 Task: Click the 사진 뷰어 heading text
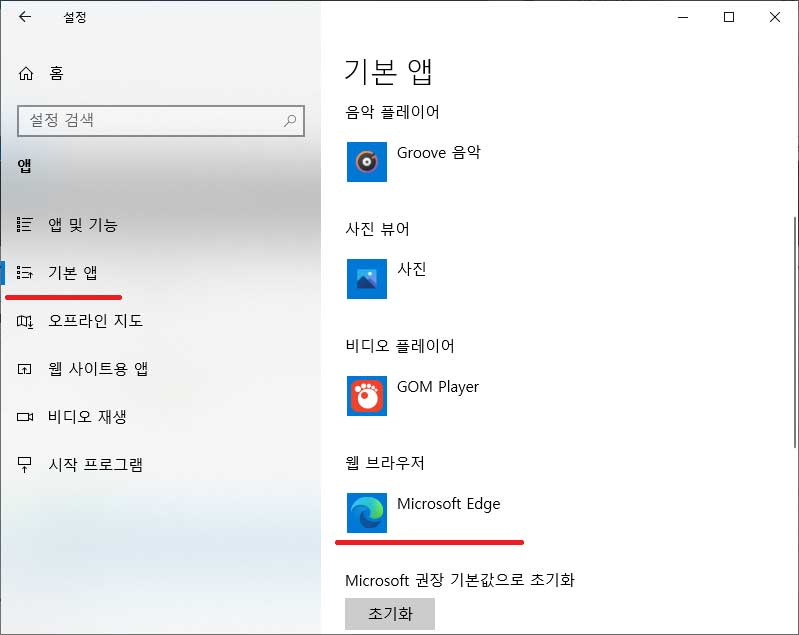coord(377,229)
